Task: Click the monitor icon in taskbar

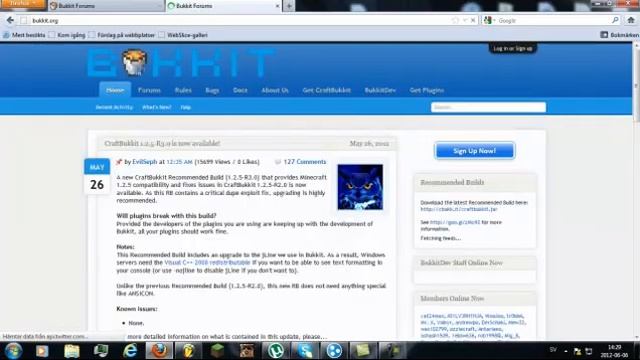Action: pos(101,351)
